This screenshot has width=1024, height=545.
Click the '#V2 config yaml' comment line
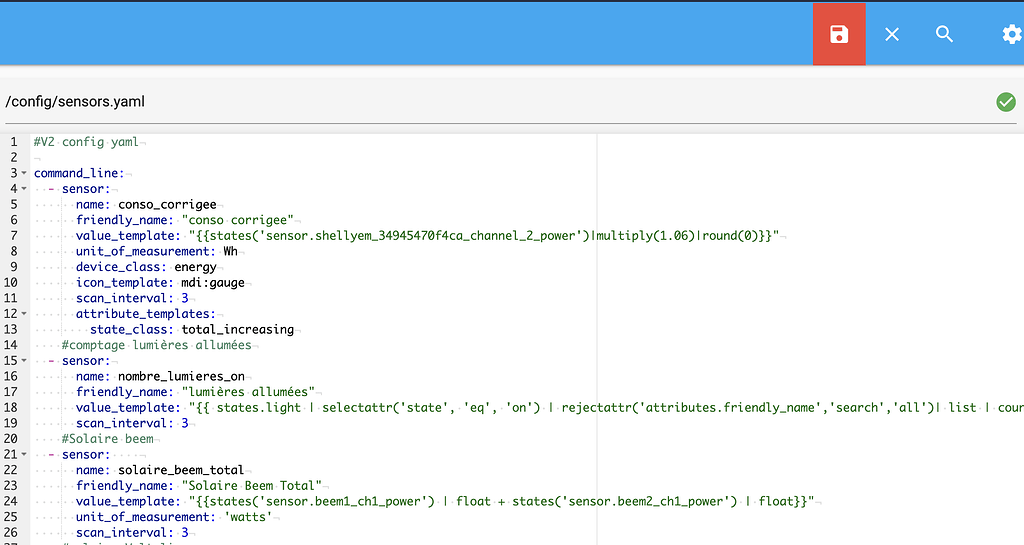tap(86, 142)
